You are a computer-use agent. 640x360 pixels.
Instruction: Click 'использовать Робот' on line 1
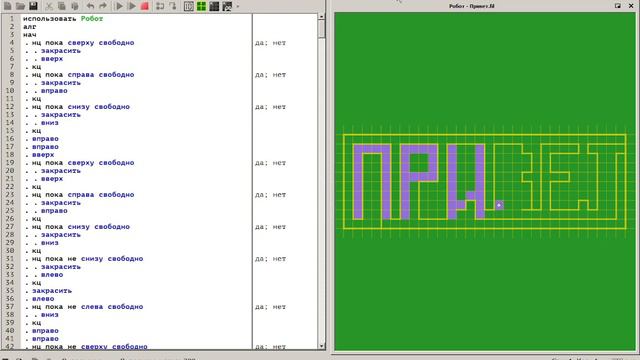point(63,19)
